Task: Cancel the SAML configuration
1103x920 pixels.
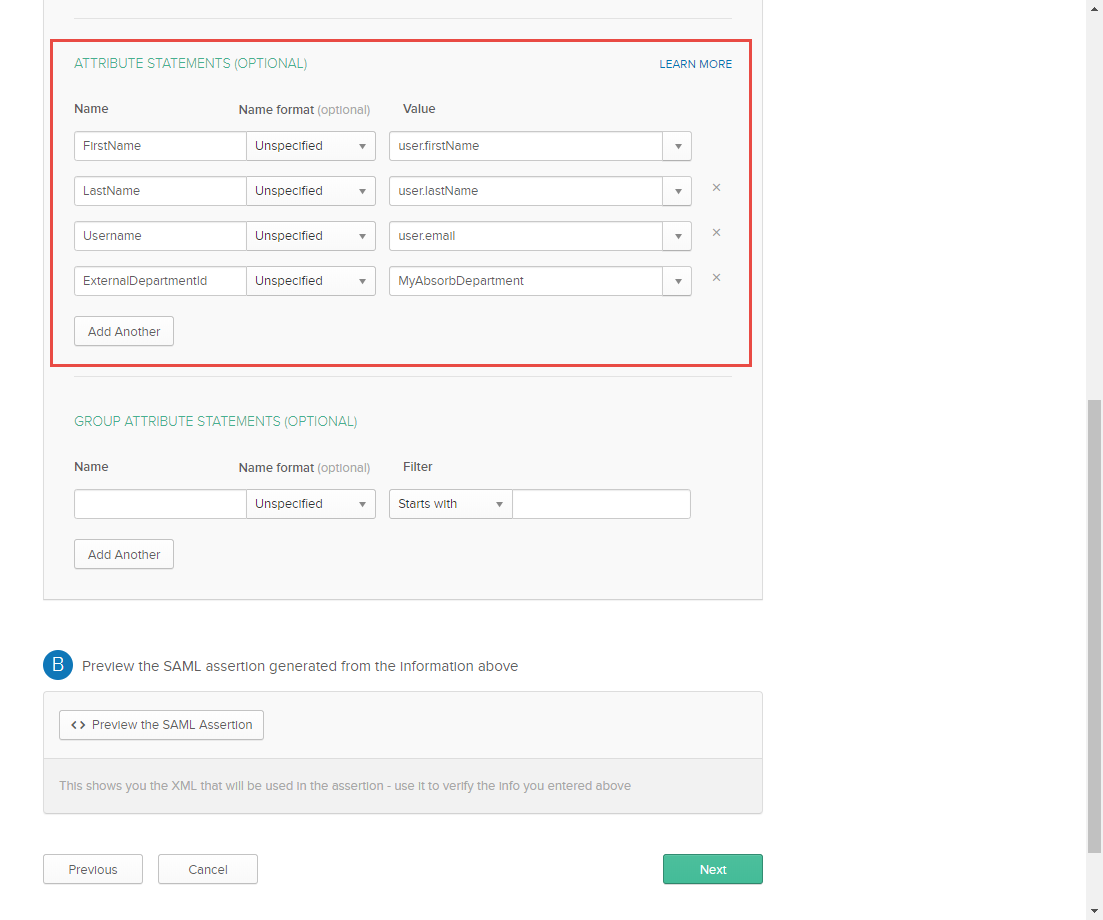Action: pyautogui.click(x=208, y=869)
